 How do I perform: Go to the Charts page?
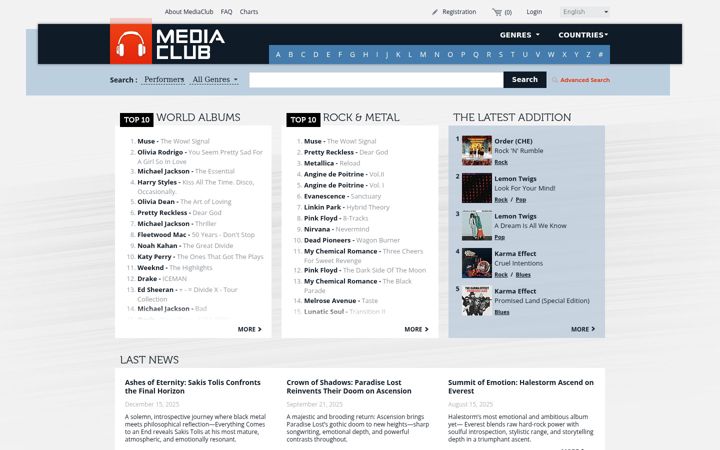[249, 12]
